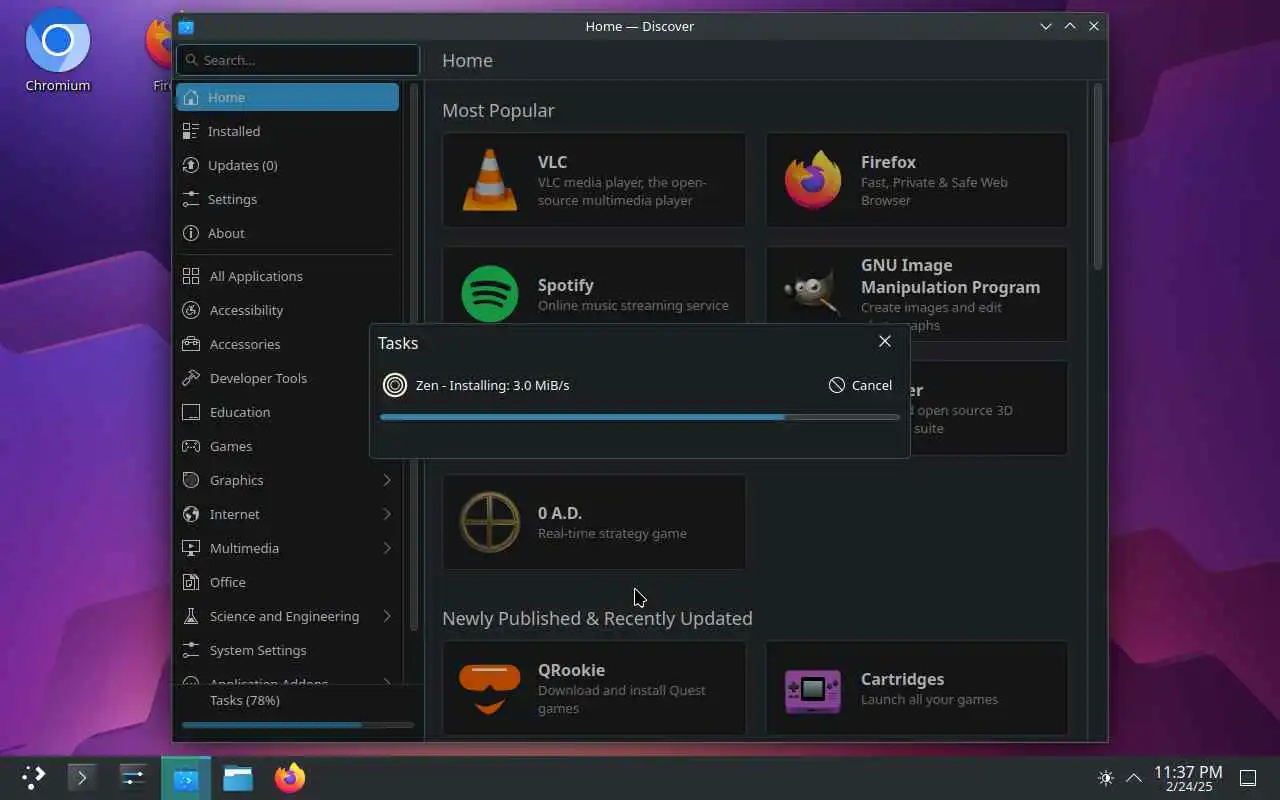Cancel the Zen installation
Image resolution: width=1280 pixels, height=800 pixels.
861,385
